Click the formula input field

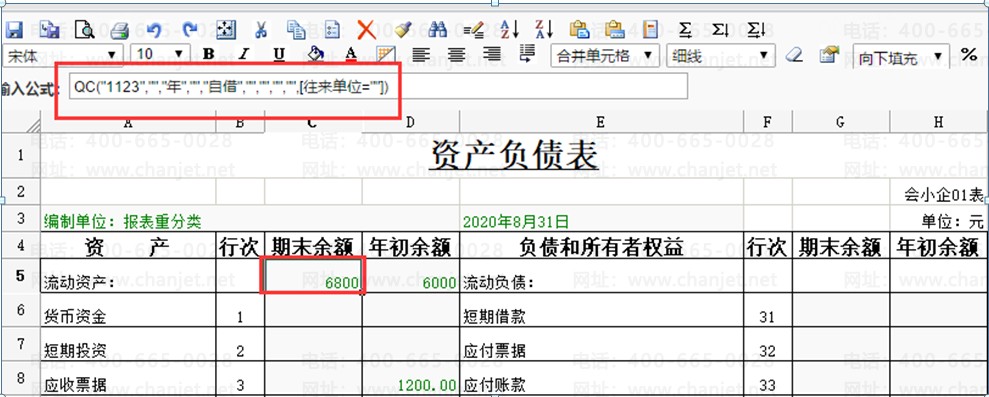pyautogui.click(x=378, y=87)
